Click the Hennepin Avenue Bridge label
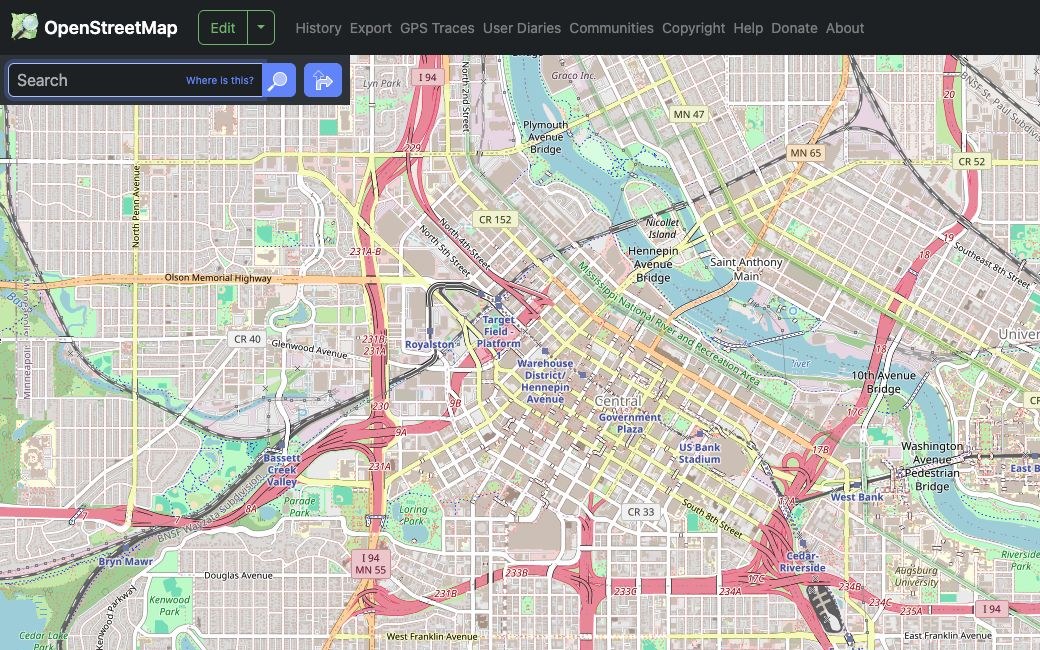 (x=653, y=264)
